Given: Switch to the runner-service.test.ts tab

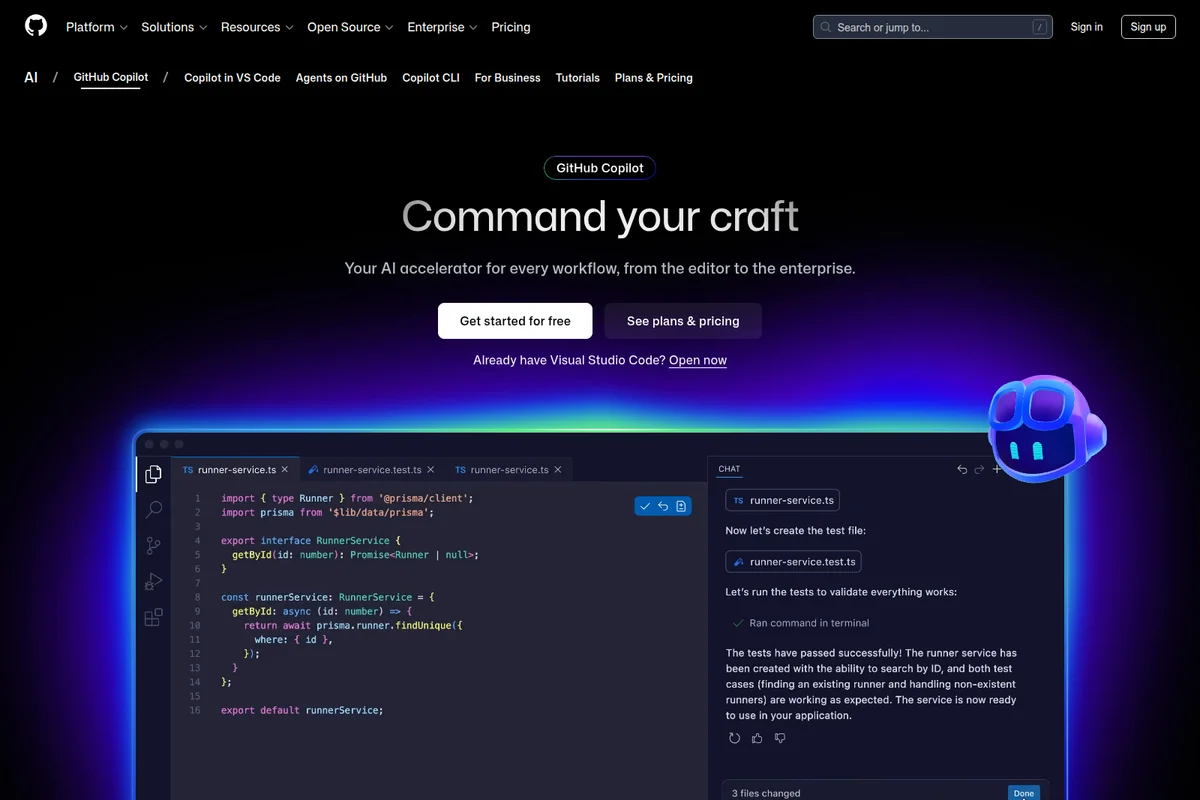Looking at the screenshot, I should pyautogui.click(x=369, y=469).
